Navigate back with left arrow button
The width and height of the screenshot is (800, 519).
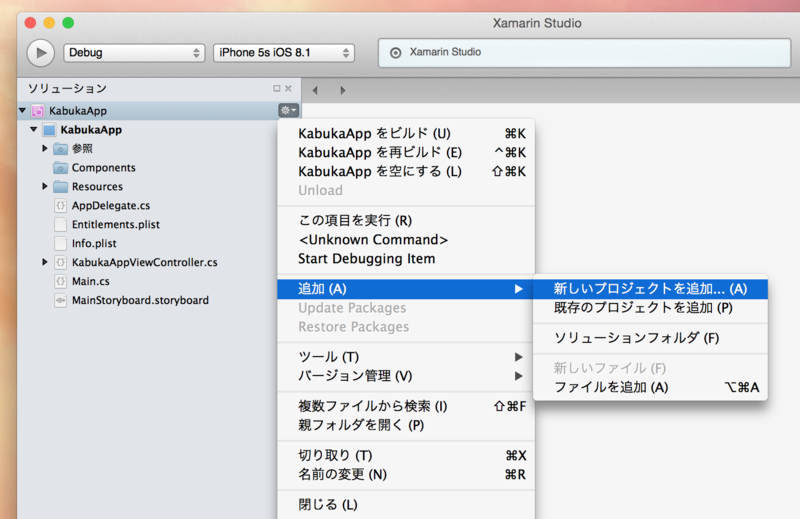(x=315, y=90)
